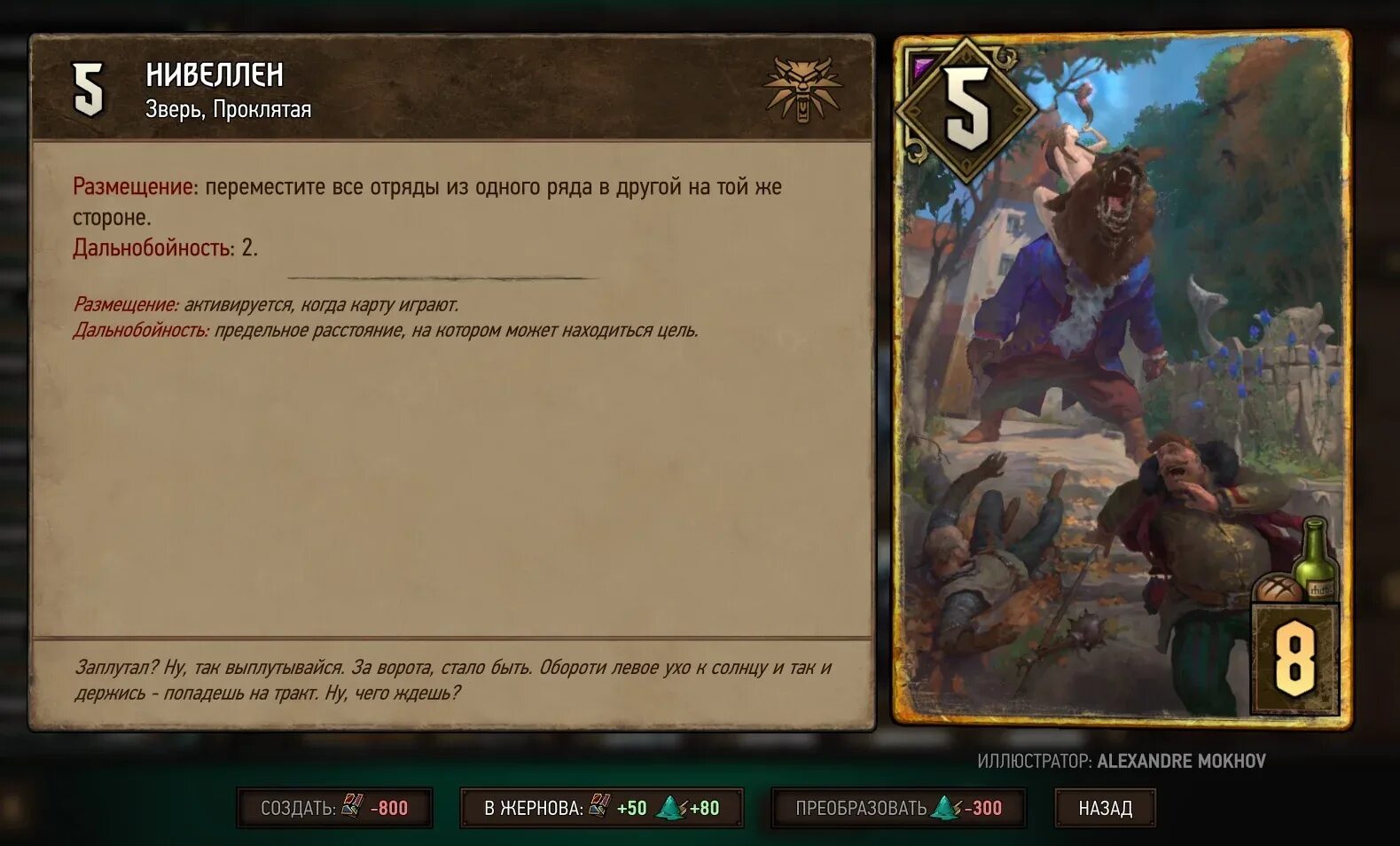Click the flavor text at panel bottom

click(x=453, y=680)
